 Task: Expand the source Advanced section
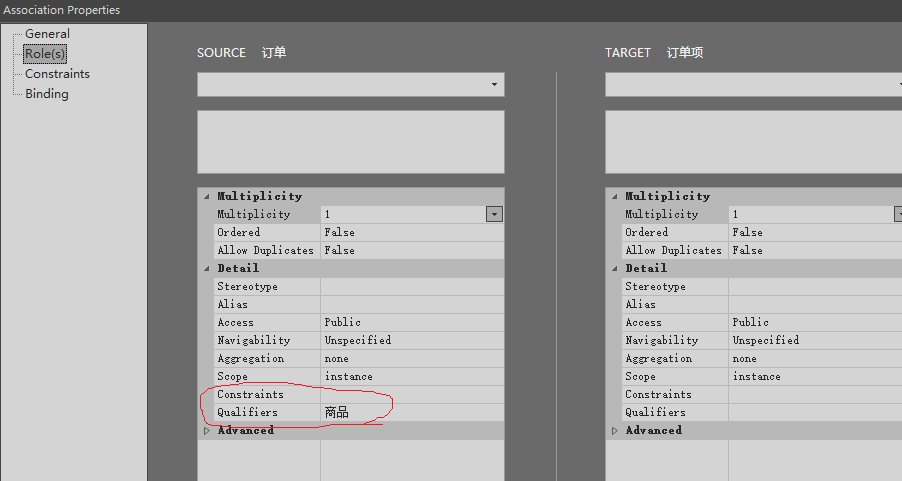pos(207,431)
